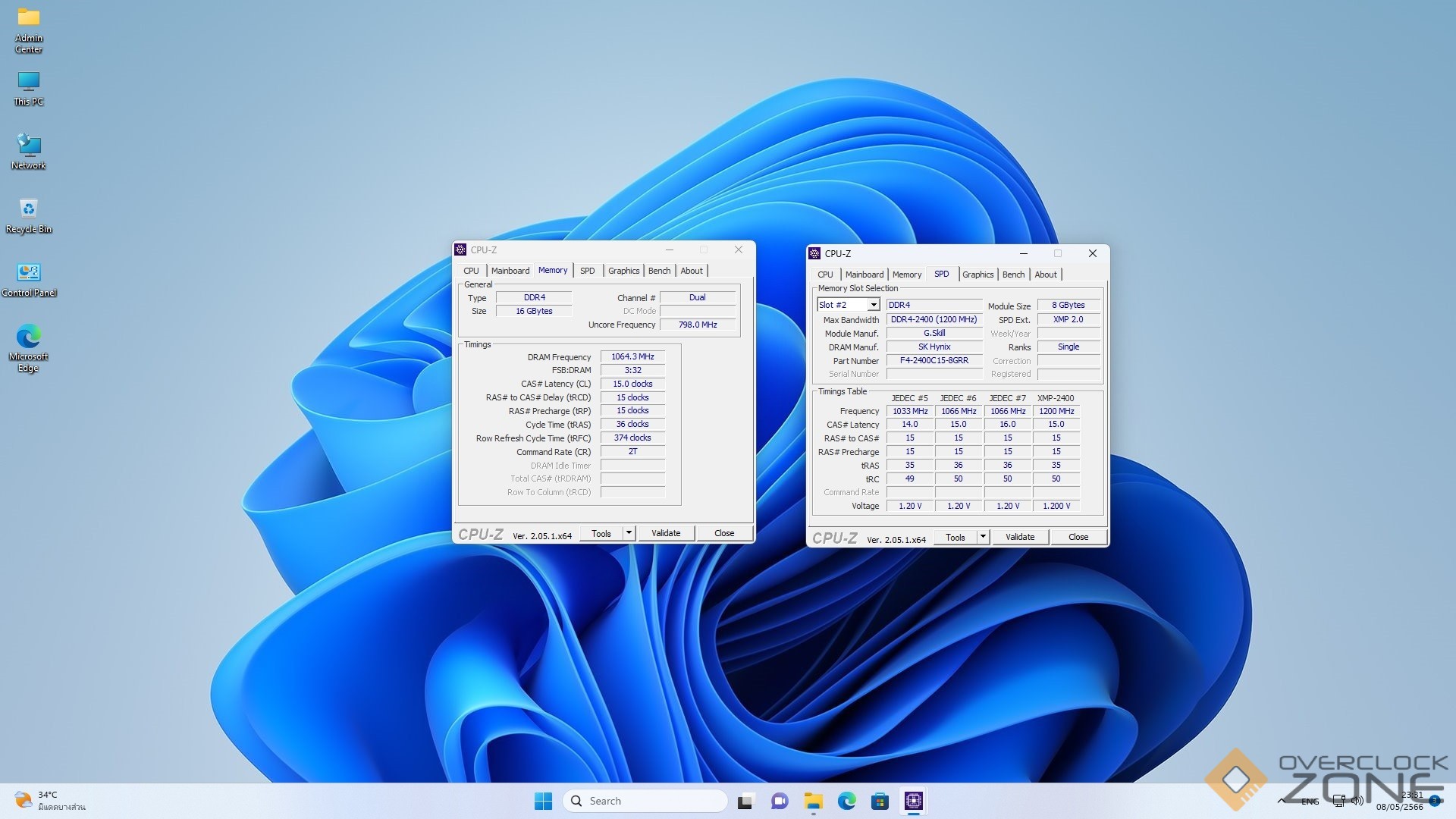Open the Admin Center desktop folder
This screenshot has width=1456, height=819.
pyautogui.click(x=29, y=29)
